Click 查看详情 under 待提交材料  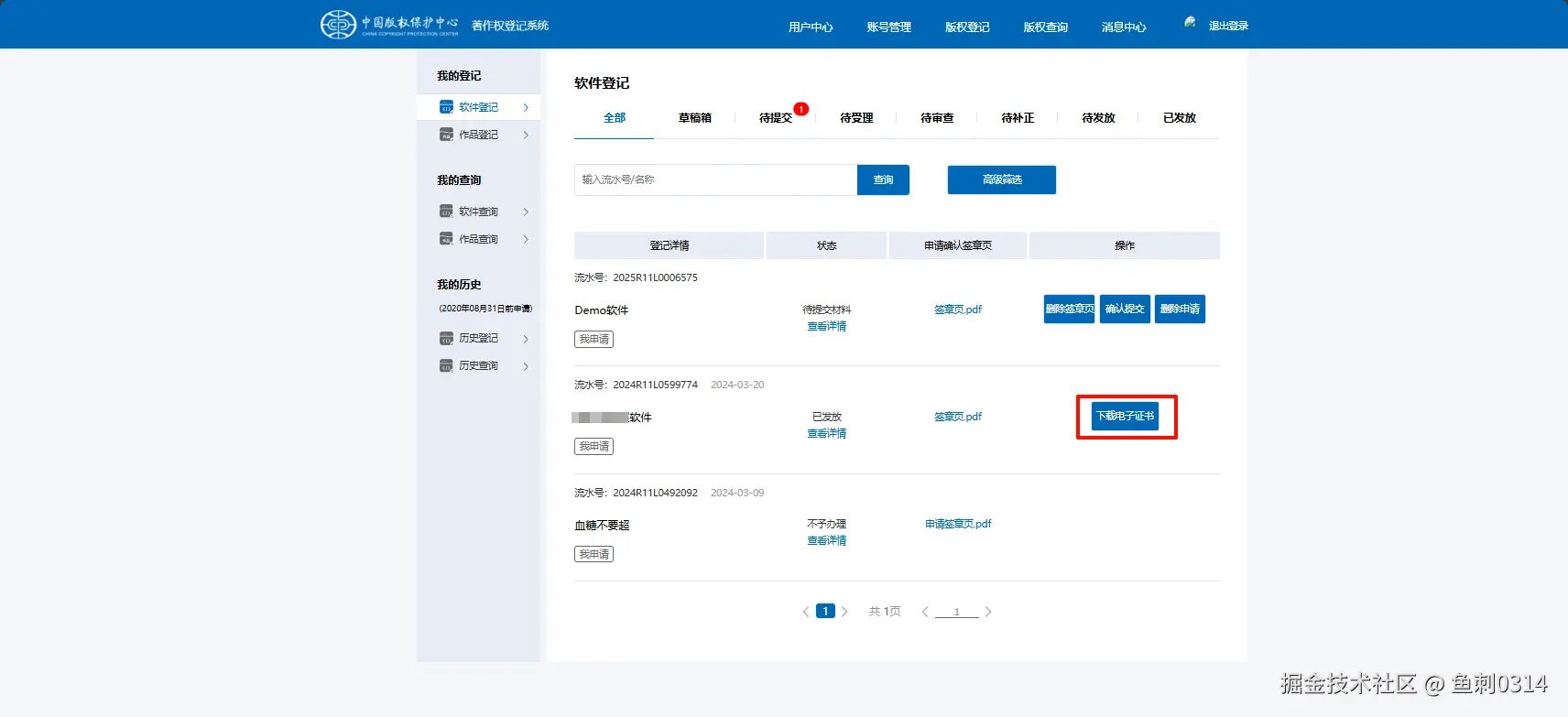pos(826,326)
